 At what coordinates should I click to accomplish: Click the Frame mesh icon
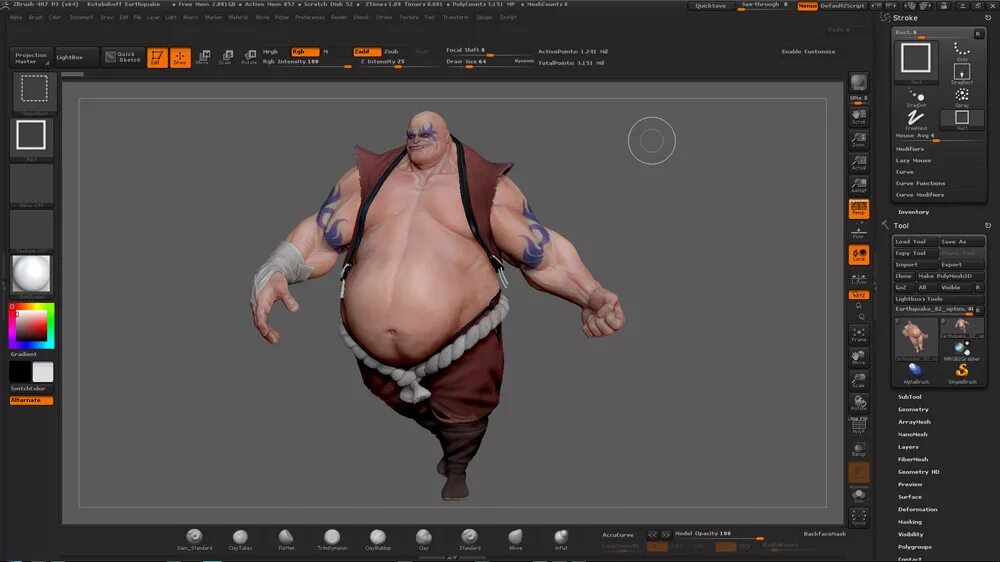(x=858, y=334)
